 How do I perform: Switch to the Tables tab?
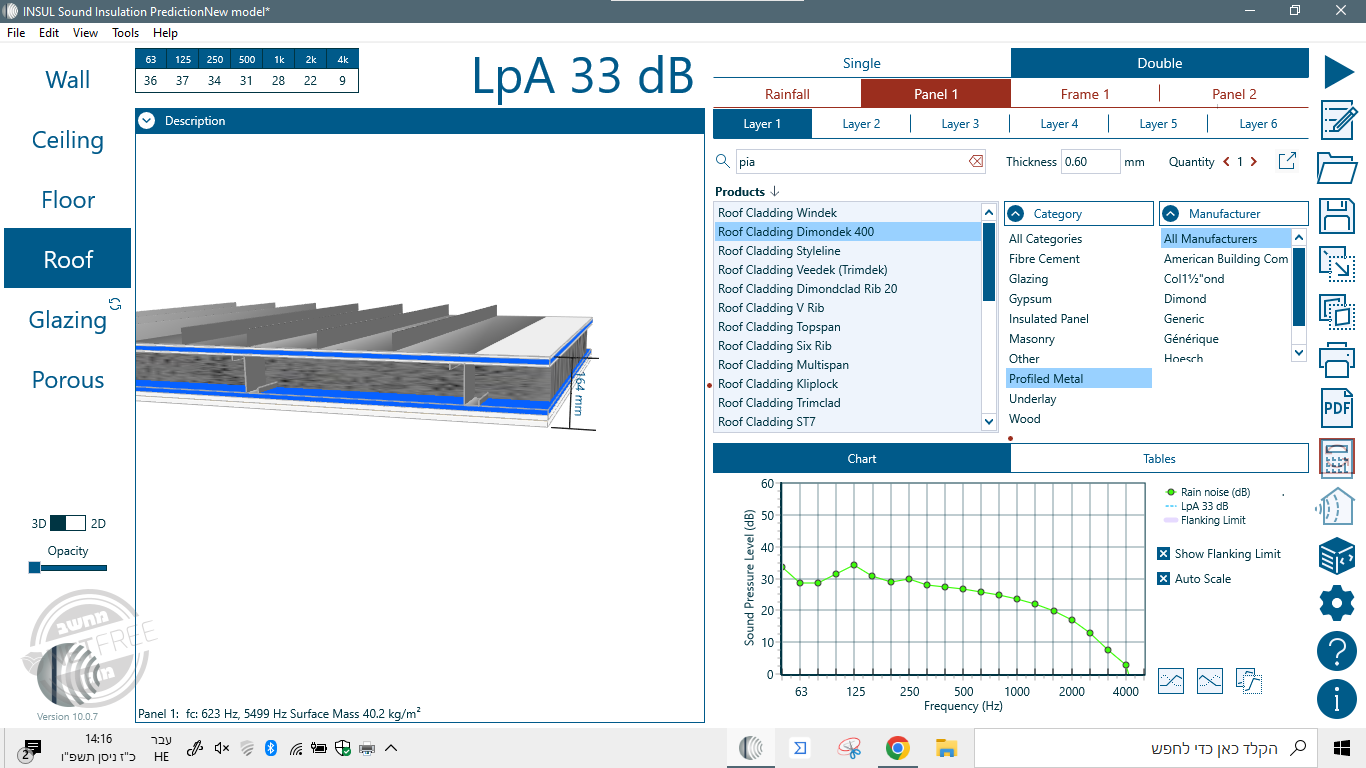click(1159, 459)
